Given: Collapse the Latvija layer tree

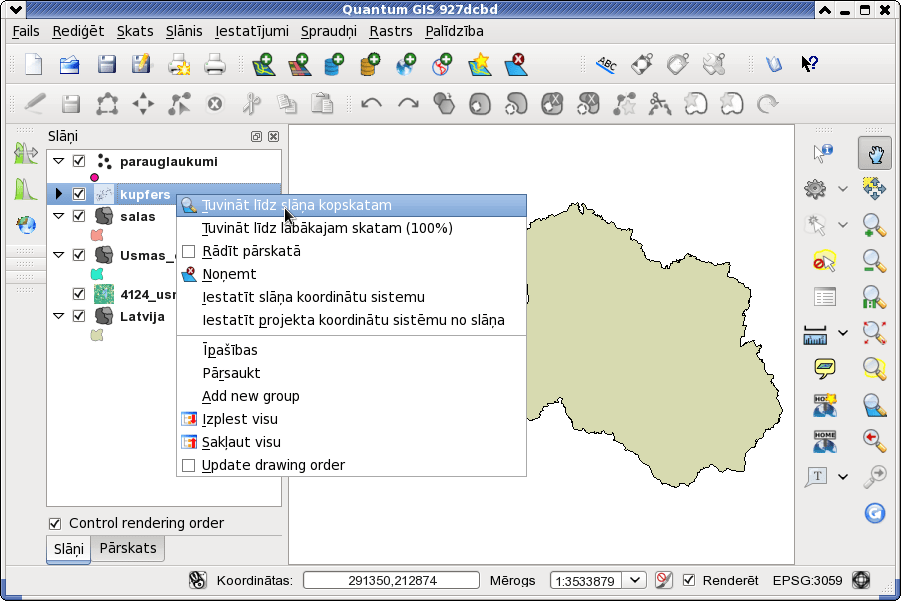Looking at the screenshot, I should coord(59,315).
